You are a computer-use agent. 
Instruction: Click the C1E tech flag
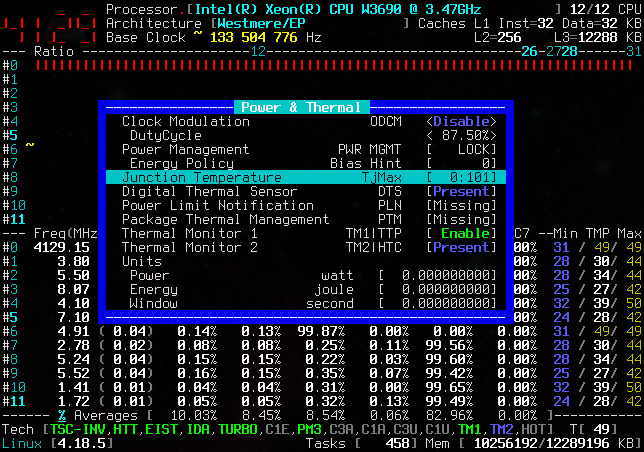pyautogui.click(x=277, y=429)
